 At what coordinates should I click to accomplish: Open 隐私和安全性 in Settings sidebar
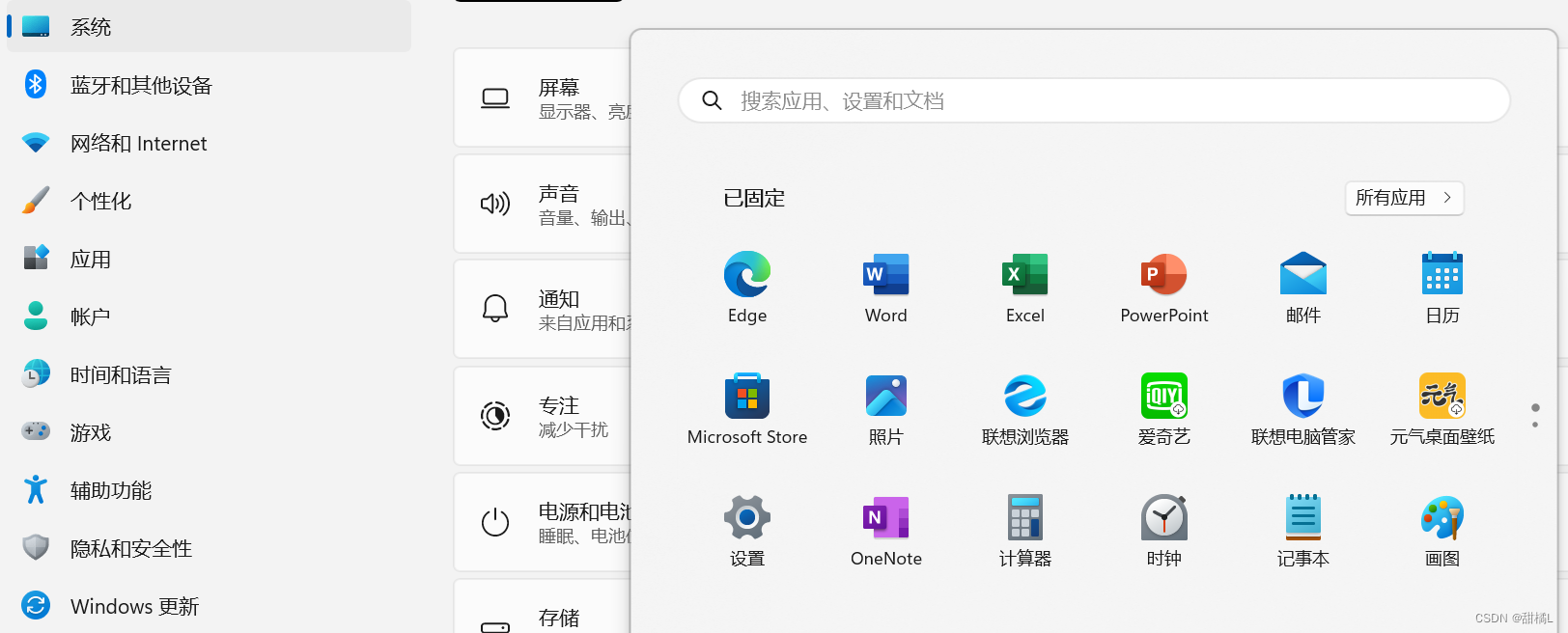pyautogui.click(x=210, y=548)
